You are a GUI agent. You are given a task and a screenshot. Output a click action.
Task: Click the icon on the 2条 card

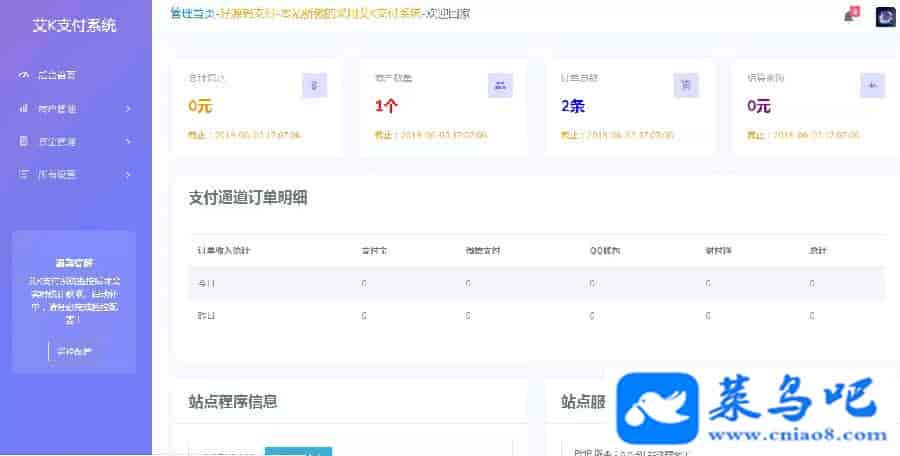click(686, 86)
